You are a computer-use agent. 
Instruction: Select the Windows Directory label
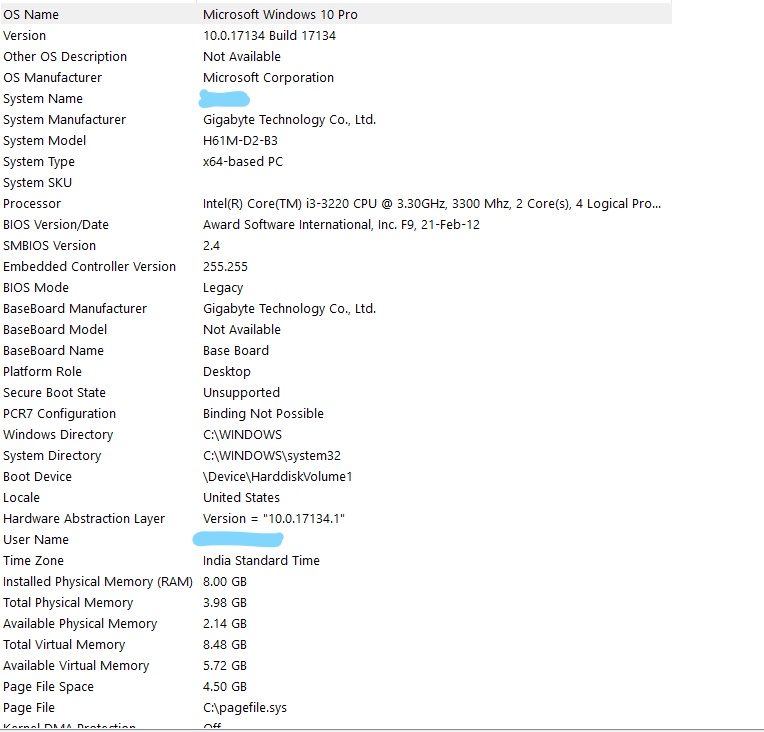click(58, 434)
